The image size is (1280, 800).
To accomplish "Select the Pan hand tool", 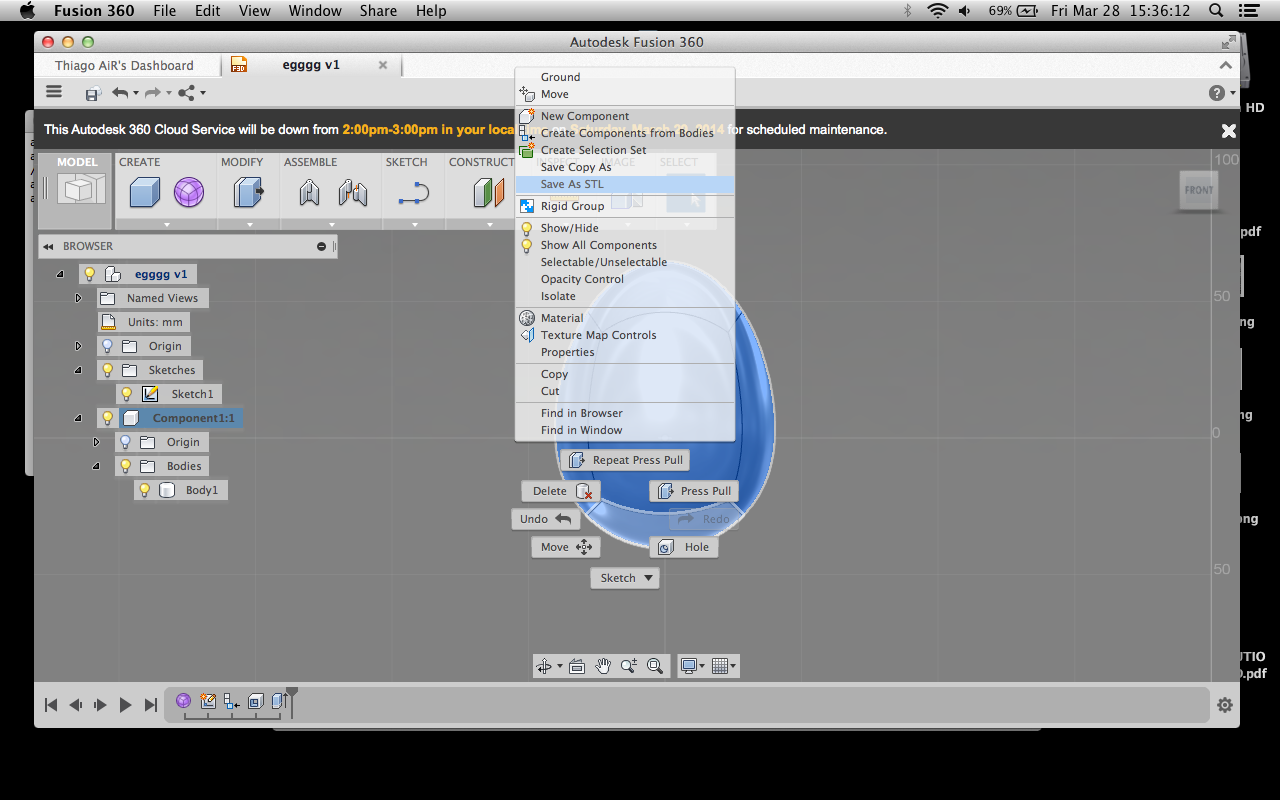I will pyautogui.click(x=603, y=666).
